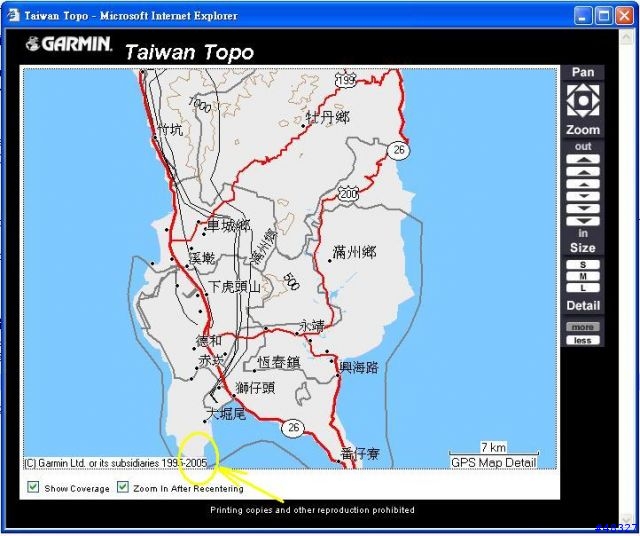Click the Detail 'less' button

(x=583, y=340)
